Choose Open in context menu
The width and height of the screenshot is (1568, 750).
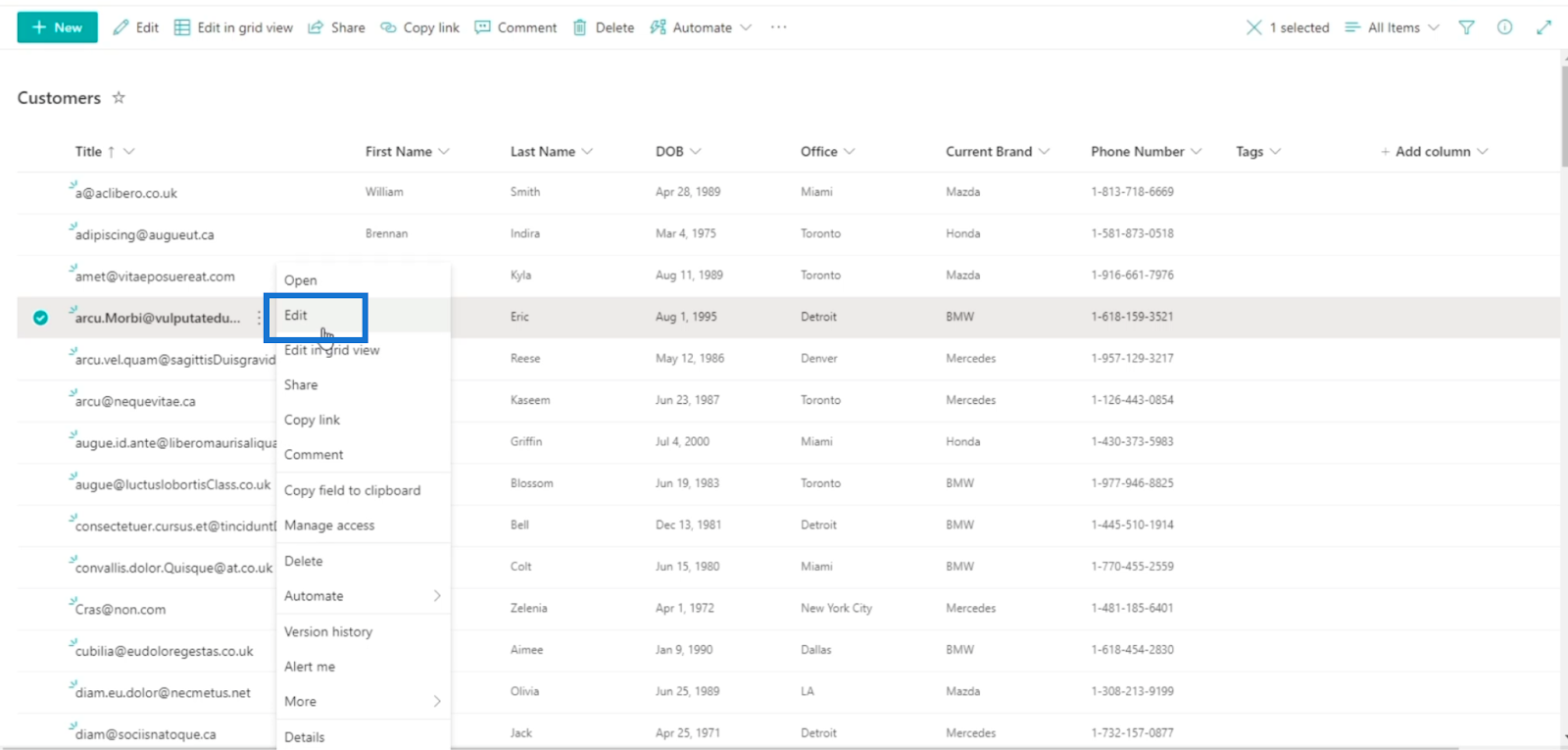tap(364, 280)
